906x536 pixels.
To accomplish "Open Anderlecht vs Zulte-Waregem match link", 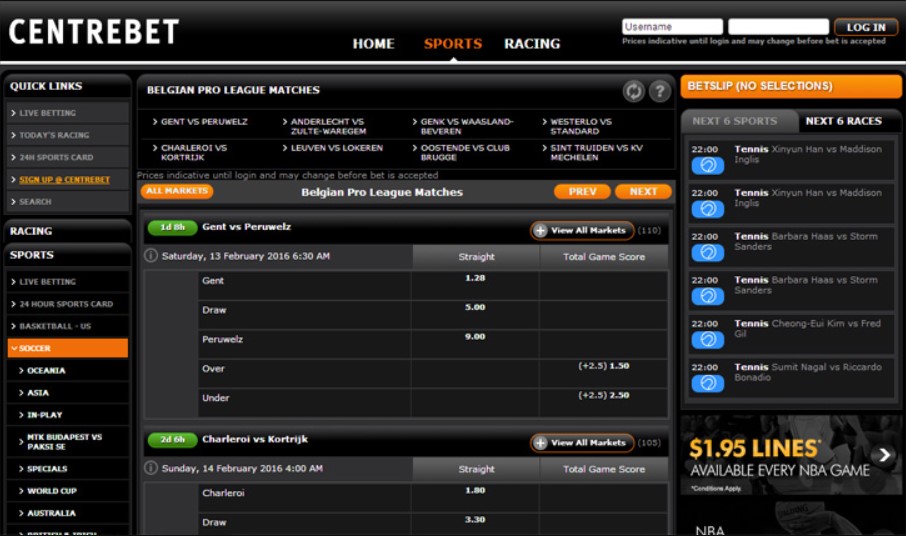I will pos(328,126).
